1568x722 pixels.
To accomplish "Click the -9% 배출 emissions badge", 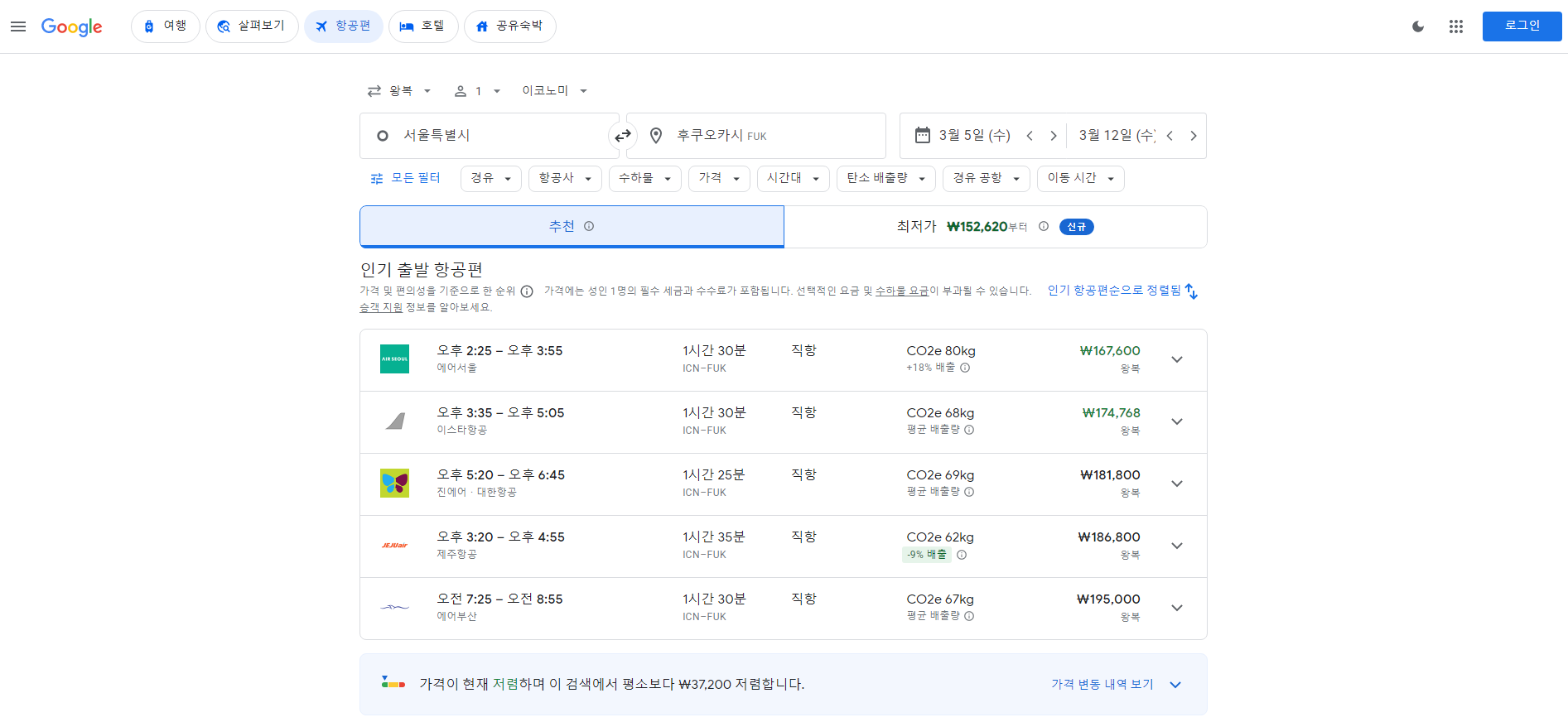I will pos(926,555).
